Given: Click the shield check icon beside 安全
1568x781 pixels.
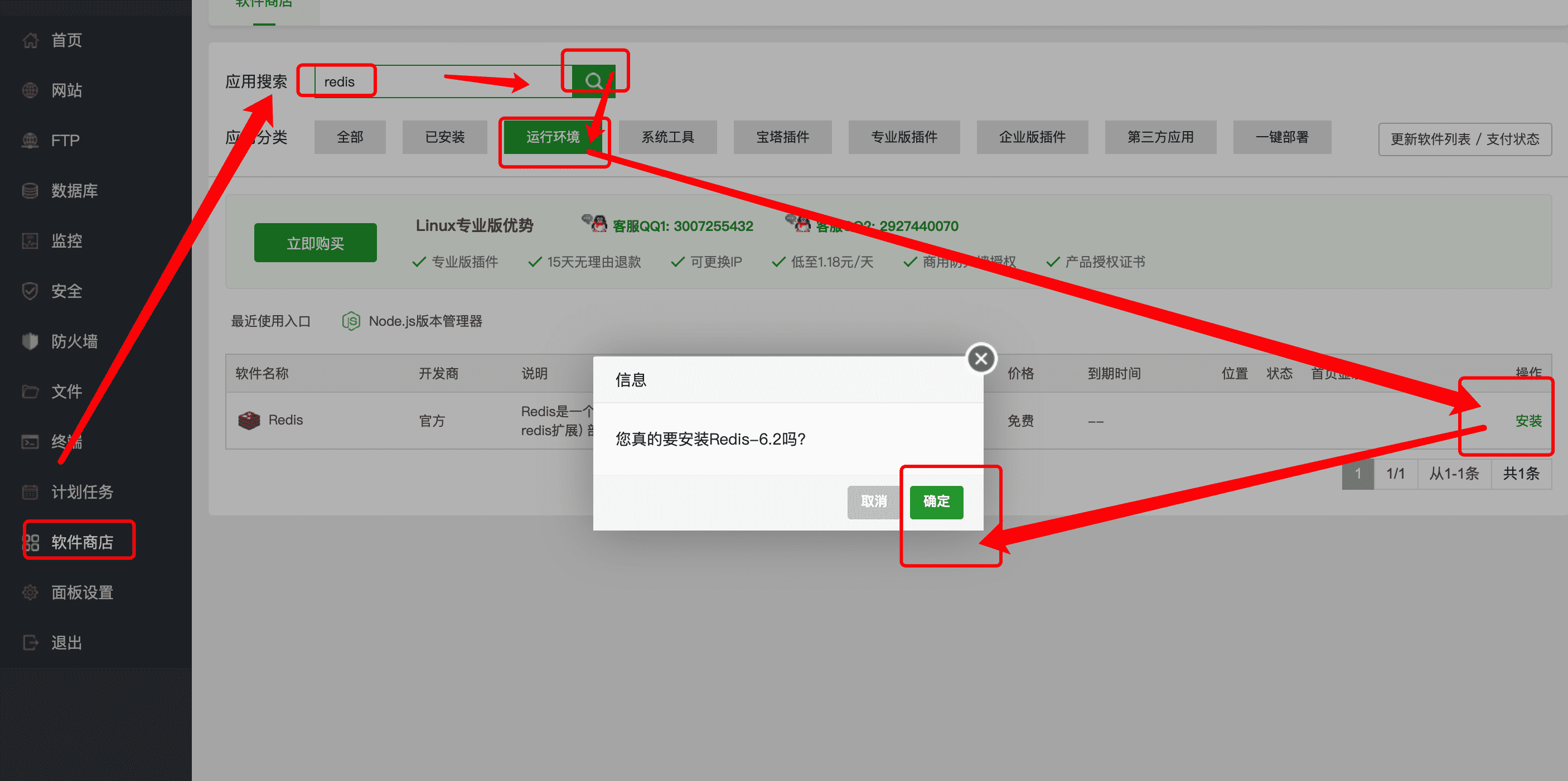Looking at the screenshot, I should [30, 291].
